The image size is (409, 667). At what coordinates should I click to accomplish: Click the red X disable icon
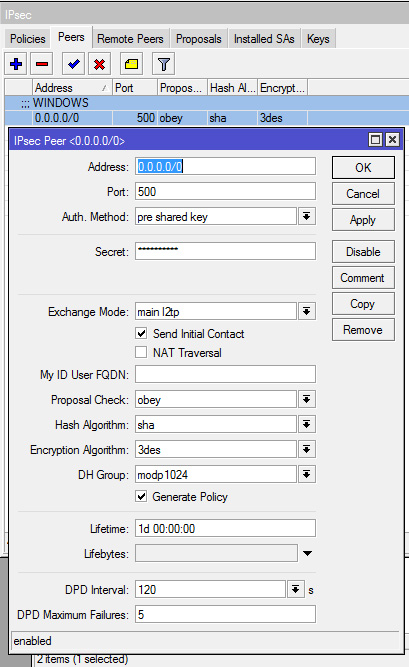(x=100, y=64)
